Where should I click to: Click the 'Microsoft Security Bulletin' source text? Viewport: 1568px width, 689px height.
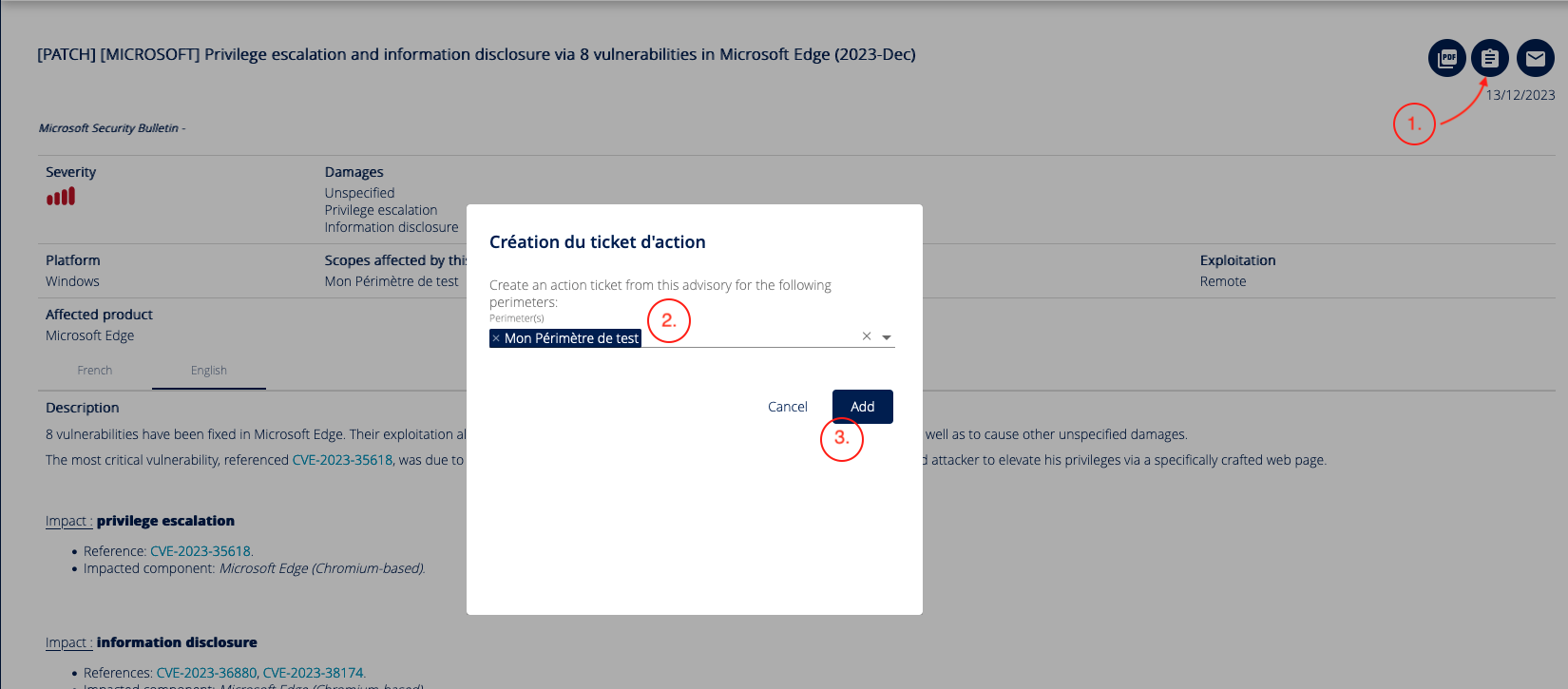click(108, 128)
